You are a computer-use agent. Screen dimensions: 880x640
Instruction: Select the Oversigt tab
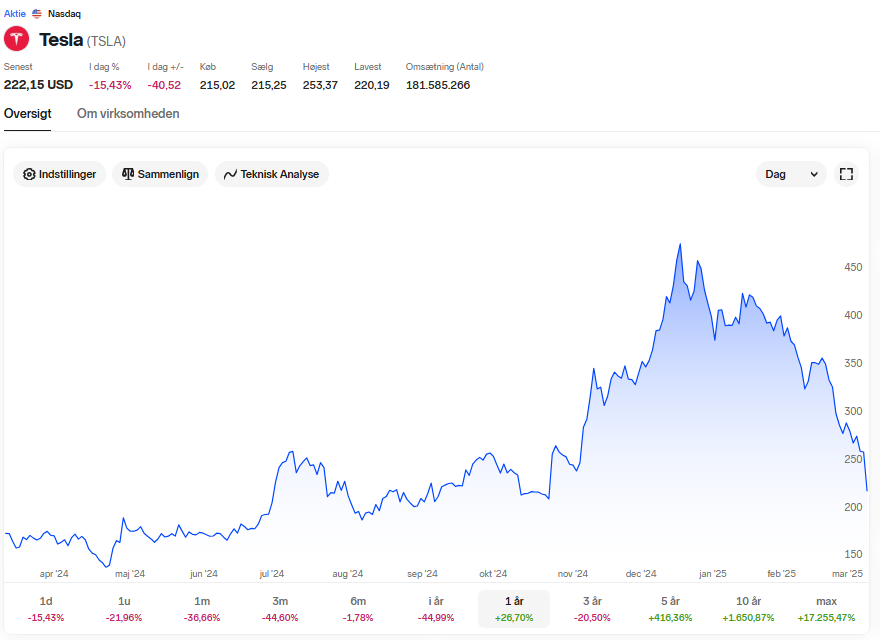pyautogui.click(x=28, y=113)
